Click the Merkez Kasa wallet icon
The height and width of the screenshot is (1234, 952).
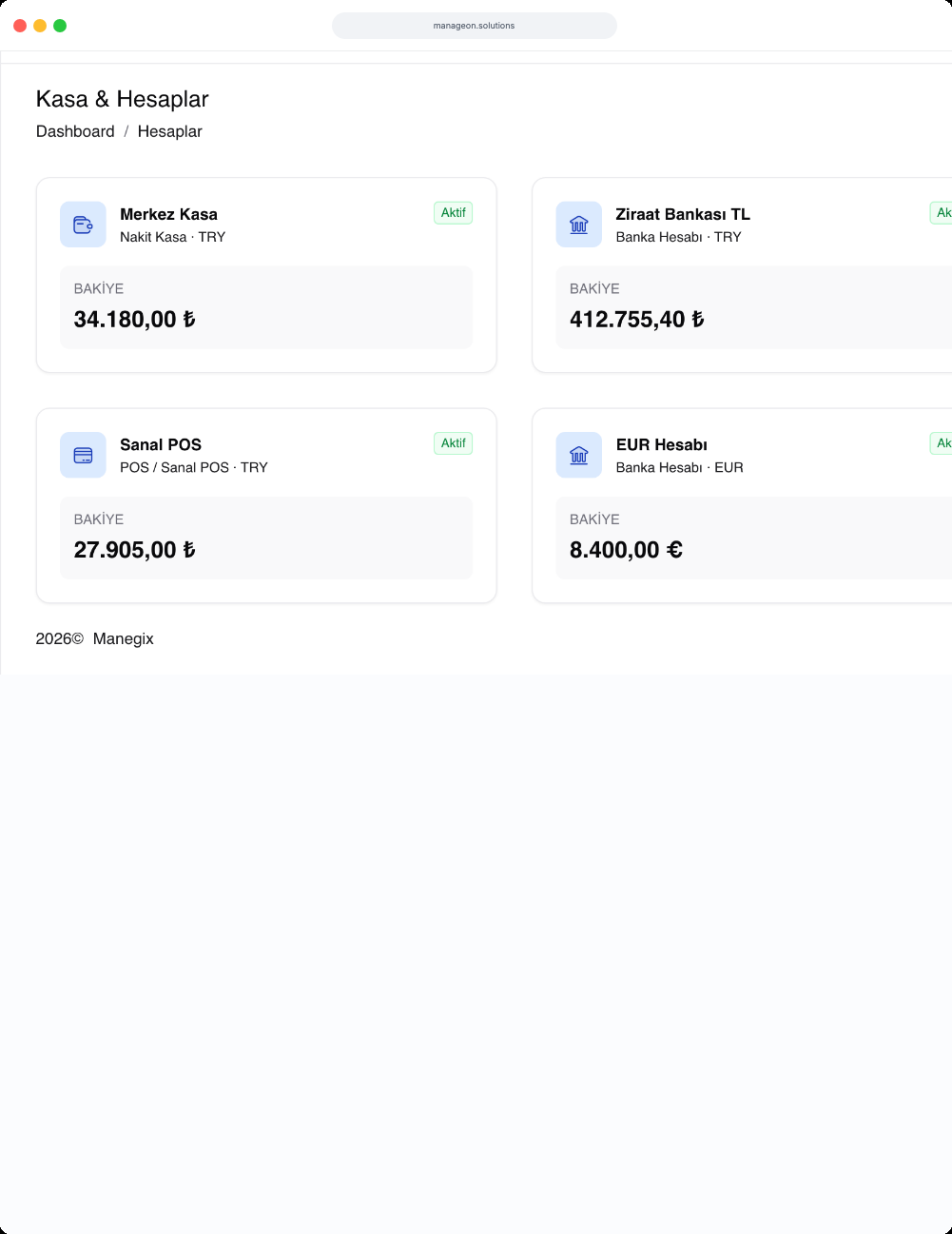pyautogui.click(x=83, y=225)
